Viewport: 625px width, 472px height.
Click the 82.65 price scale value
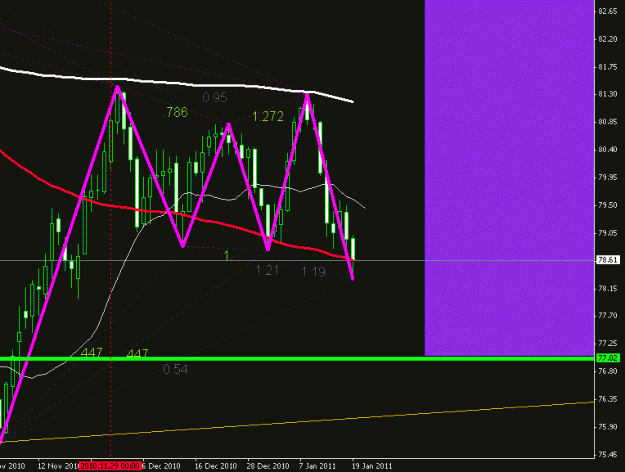pos(608,12)
